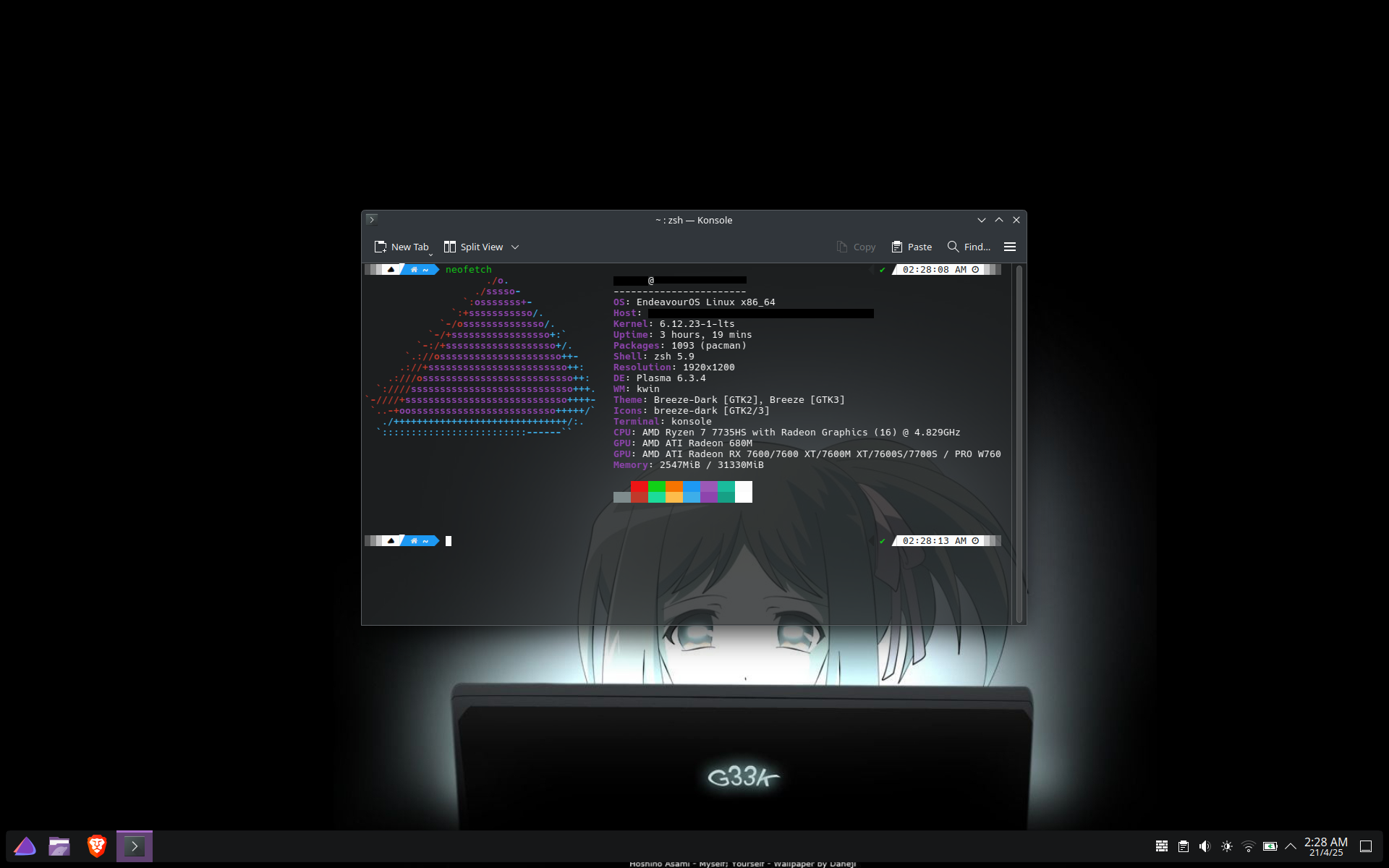Open the application launcher
The height and width of the screenshot is (868, 1389).
(25, 846)
